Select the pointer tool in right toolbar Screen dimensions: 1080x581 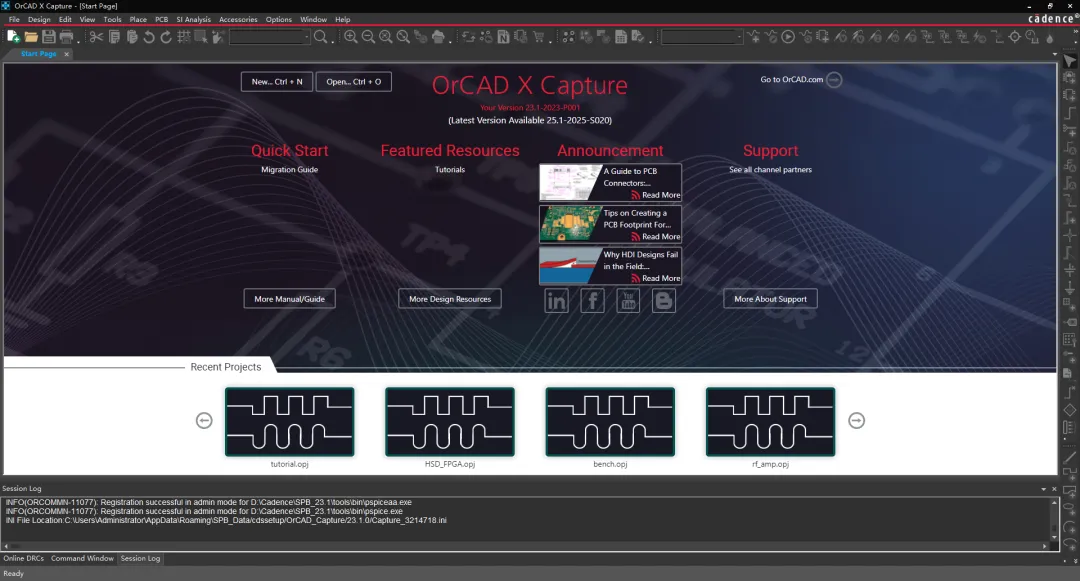(x=1070, y=61)
